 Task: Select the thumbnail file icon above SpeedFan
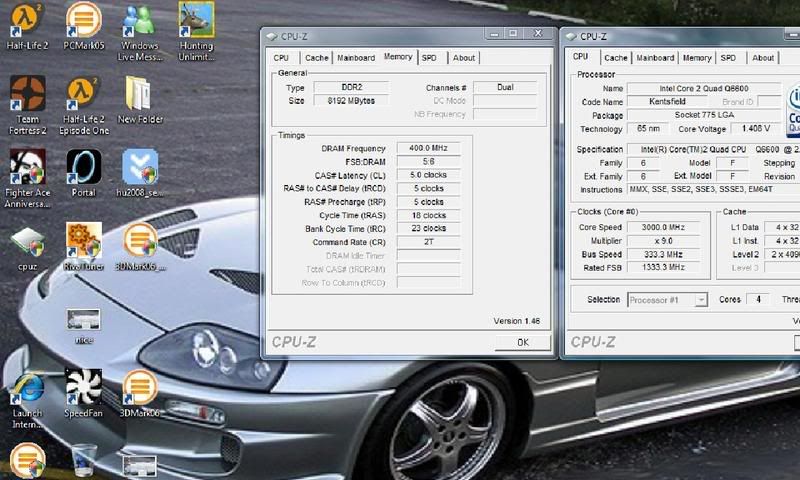tap(84, 325)
